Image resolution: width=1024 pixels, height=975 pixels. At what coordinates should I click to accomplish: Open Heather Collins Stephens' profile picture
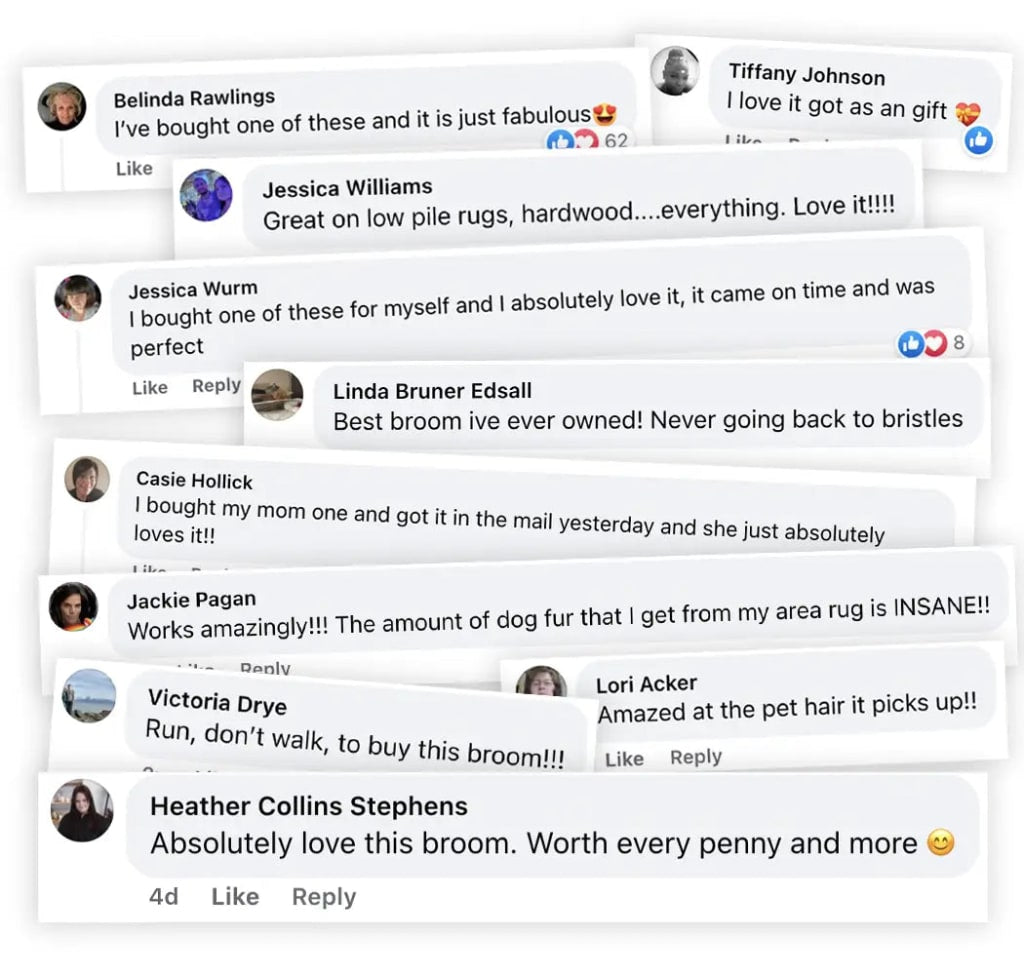click(x=83, y=810)
